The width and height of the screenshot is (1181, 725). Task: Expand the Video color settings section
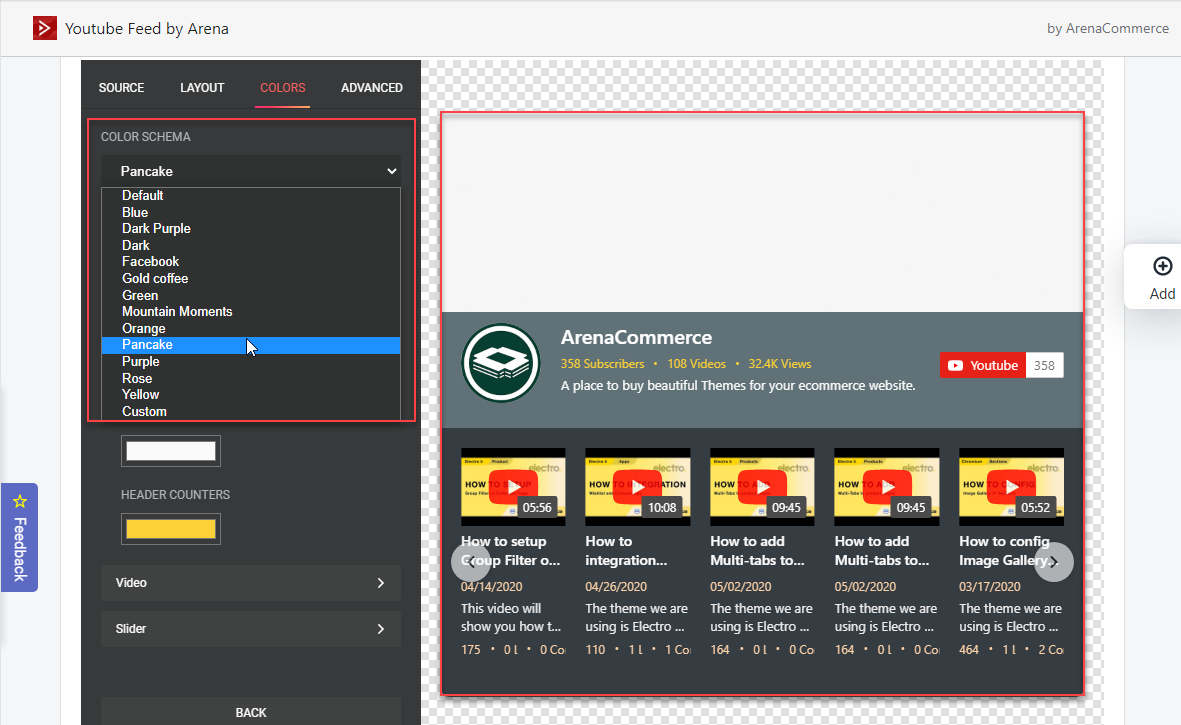click(x=251, y=583)
